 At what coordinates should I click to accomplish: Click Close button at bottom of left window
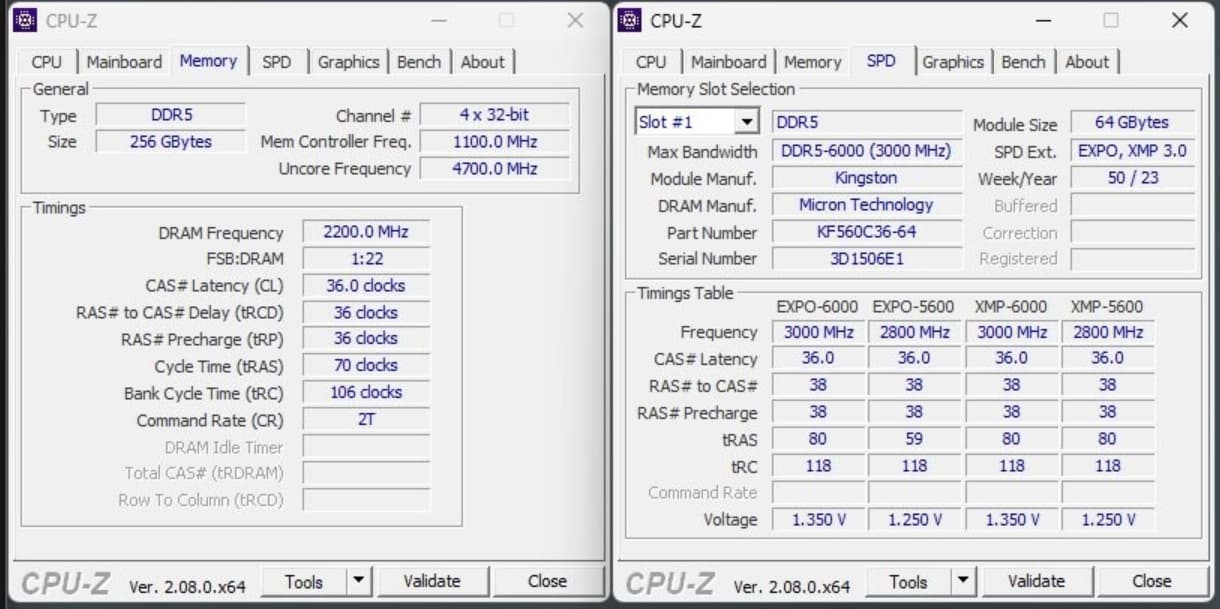pos(547,581)
